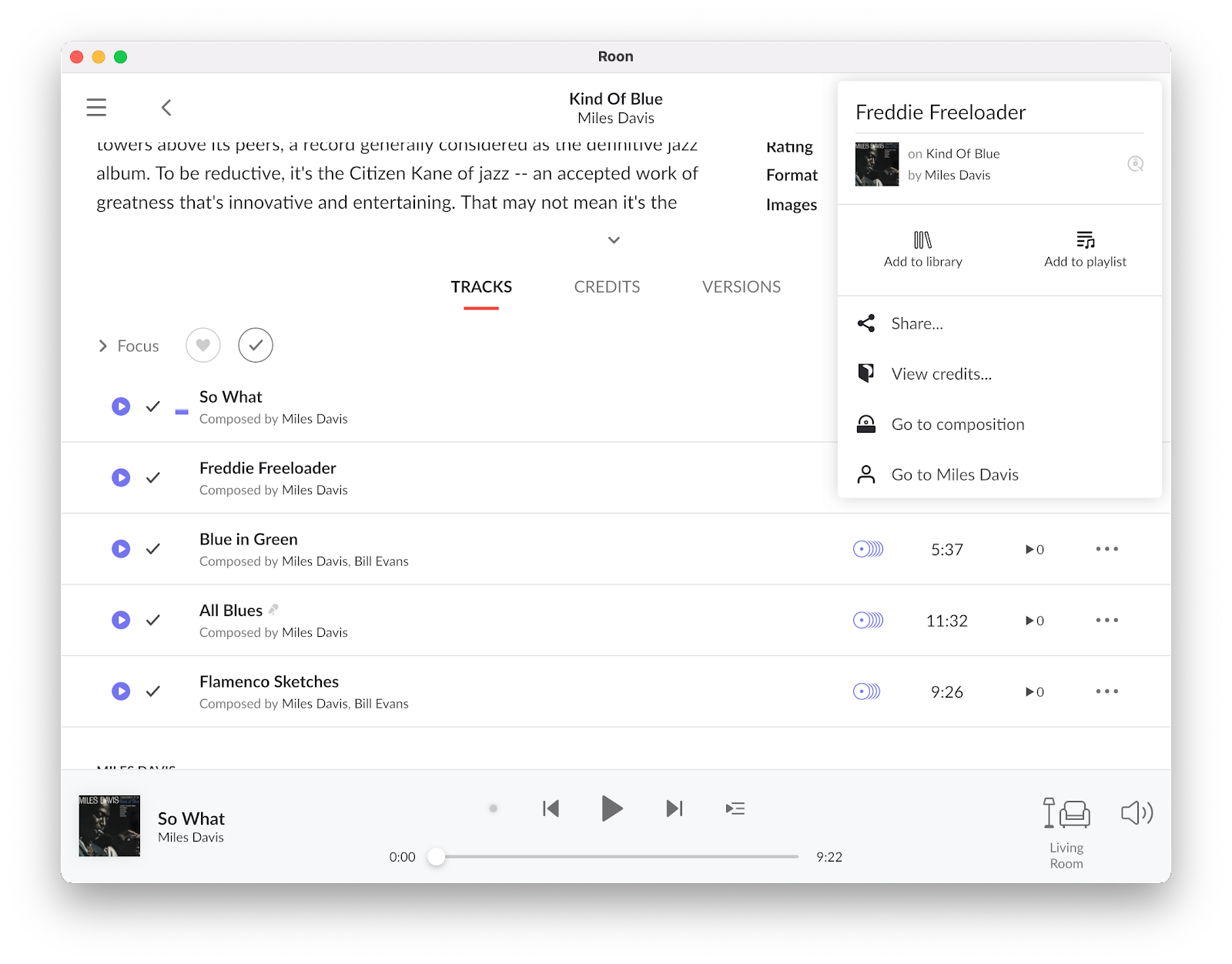Image resolution: width=1232 pixels, height=964 pixels.
Task: Open Flamenco Sketches more options menu
Action: [1106, 691]
